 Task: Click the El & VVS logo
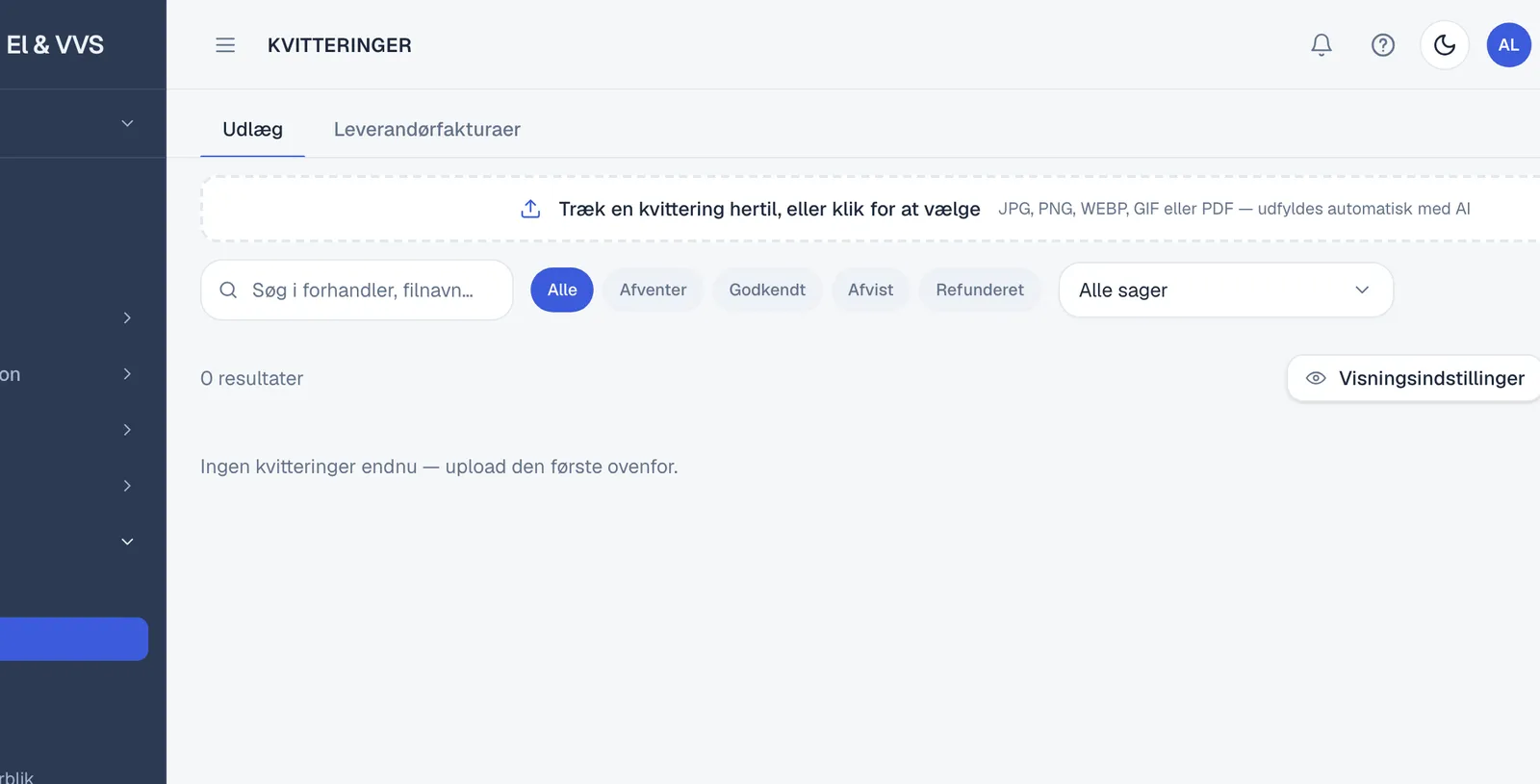click(x=55, y=44)
